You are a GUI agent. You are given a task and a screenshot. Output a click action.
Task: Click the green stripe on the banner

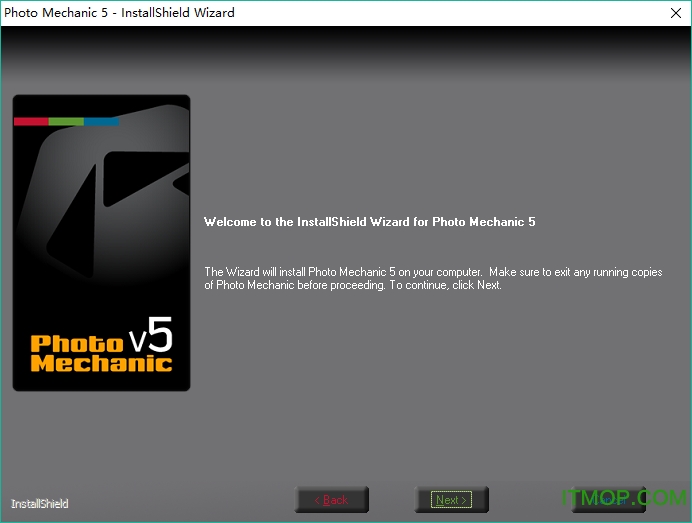tap(66, 122)
